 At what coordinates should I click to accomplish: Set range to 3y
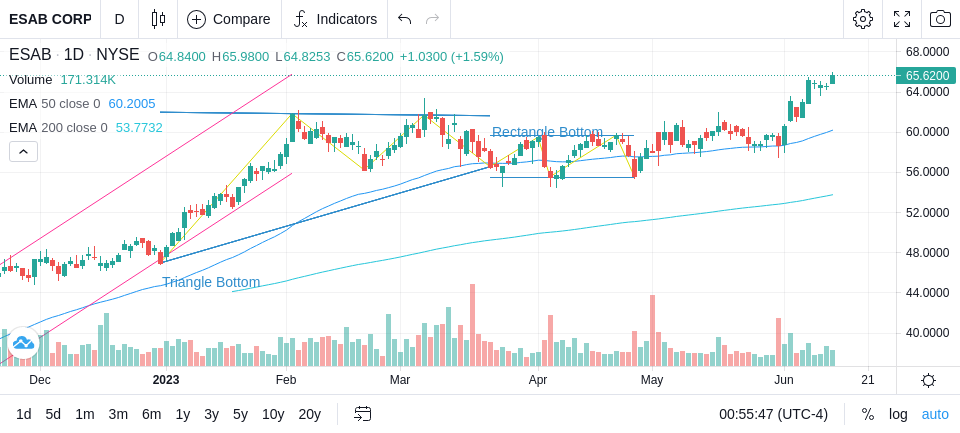tap(211, 415)
